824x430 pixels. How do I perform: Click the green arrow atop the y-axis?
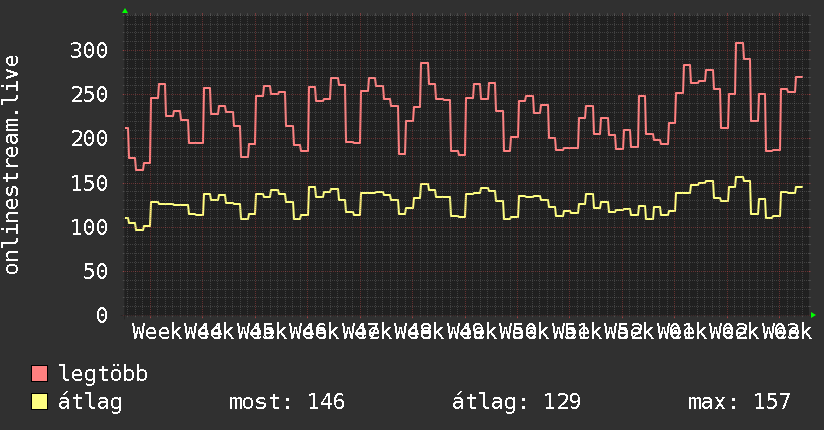pyautogui.click(x=125, y=11)
